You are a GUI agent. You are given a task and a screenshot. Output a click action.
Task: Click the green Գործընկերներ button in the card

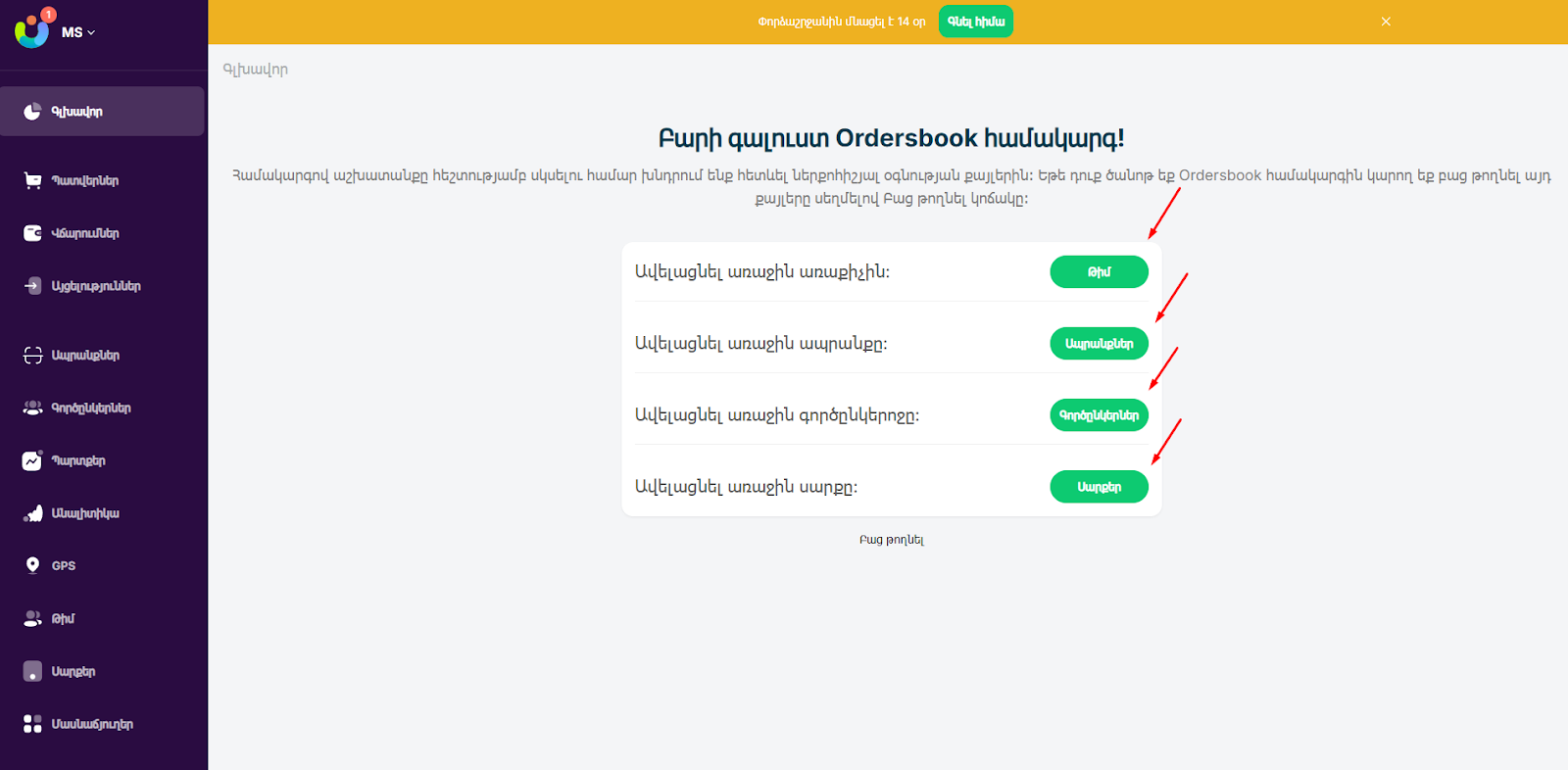click(x=1099, y=415)
